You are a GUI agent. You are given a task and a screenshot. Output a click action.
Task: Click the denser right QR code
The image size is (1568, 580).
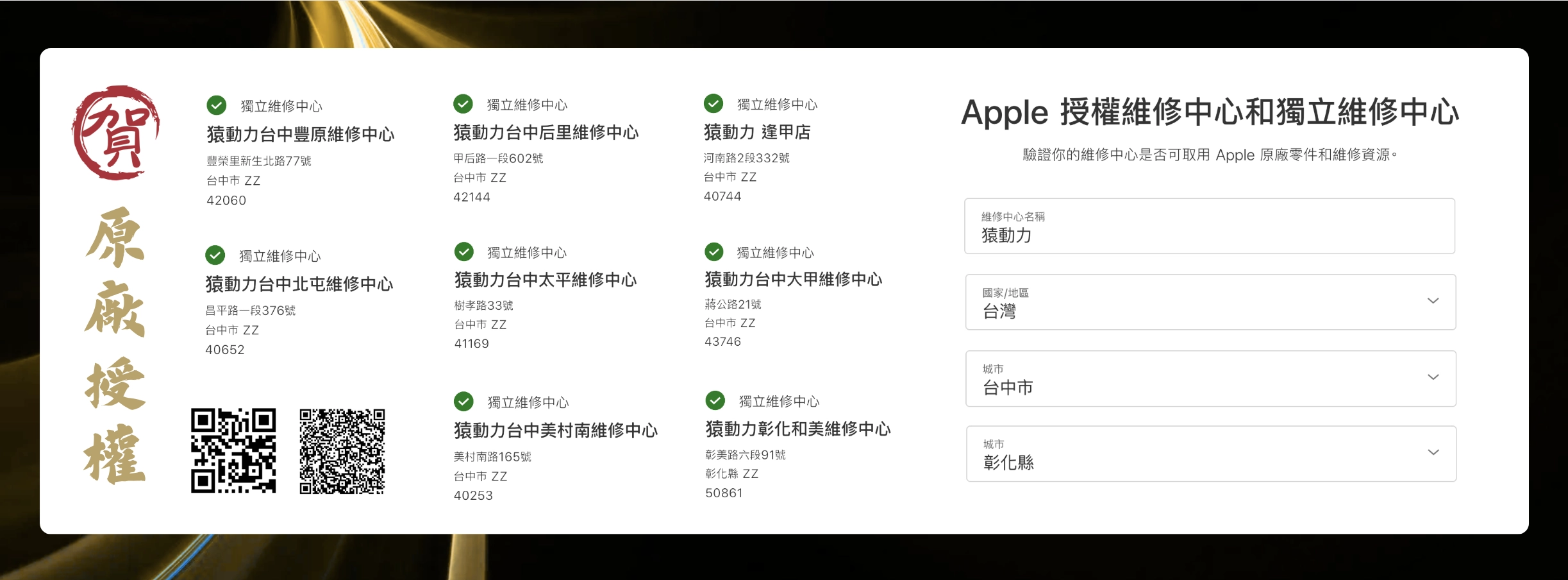coord(342,451)
